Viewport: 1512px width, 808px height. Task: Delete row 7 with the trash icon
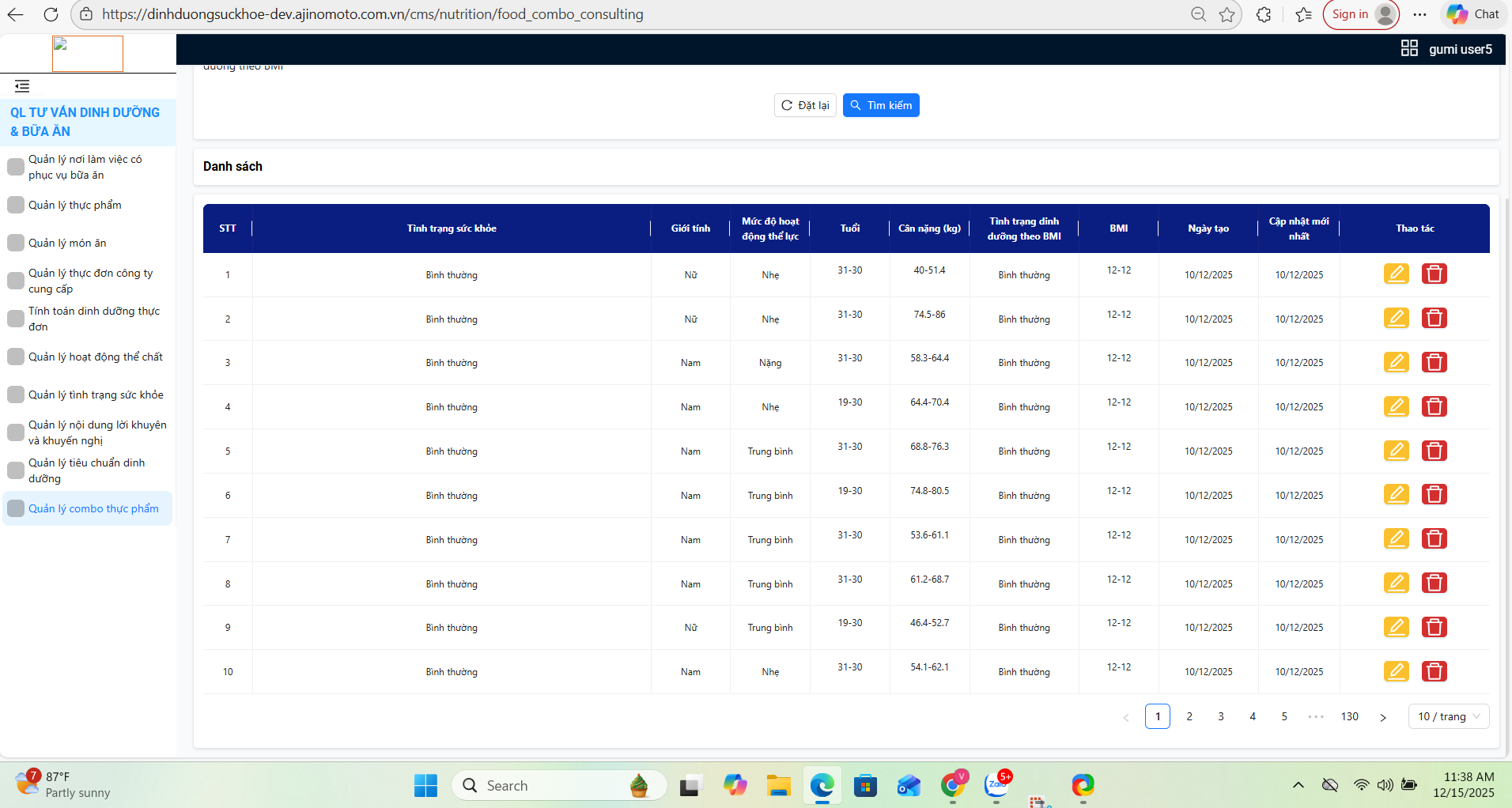[1434, 539]
